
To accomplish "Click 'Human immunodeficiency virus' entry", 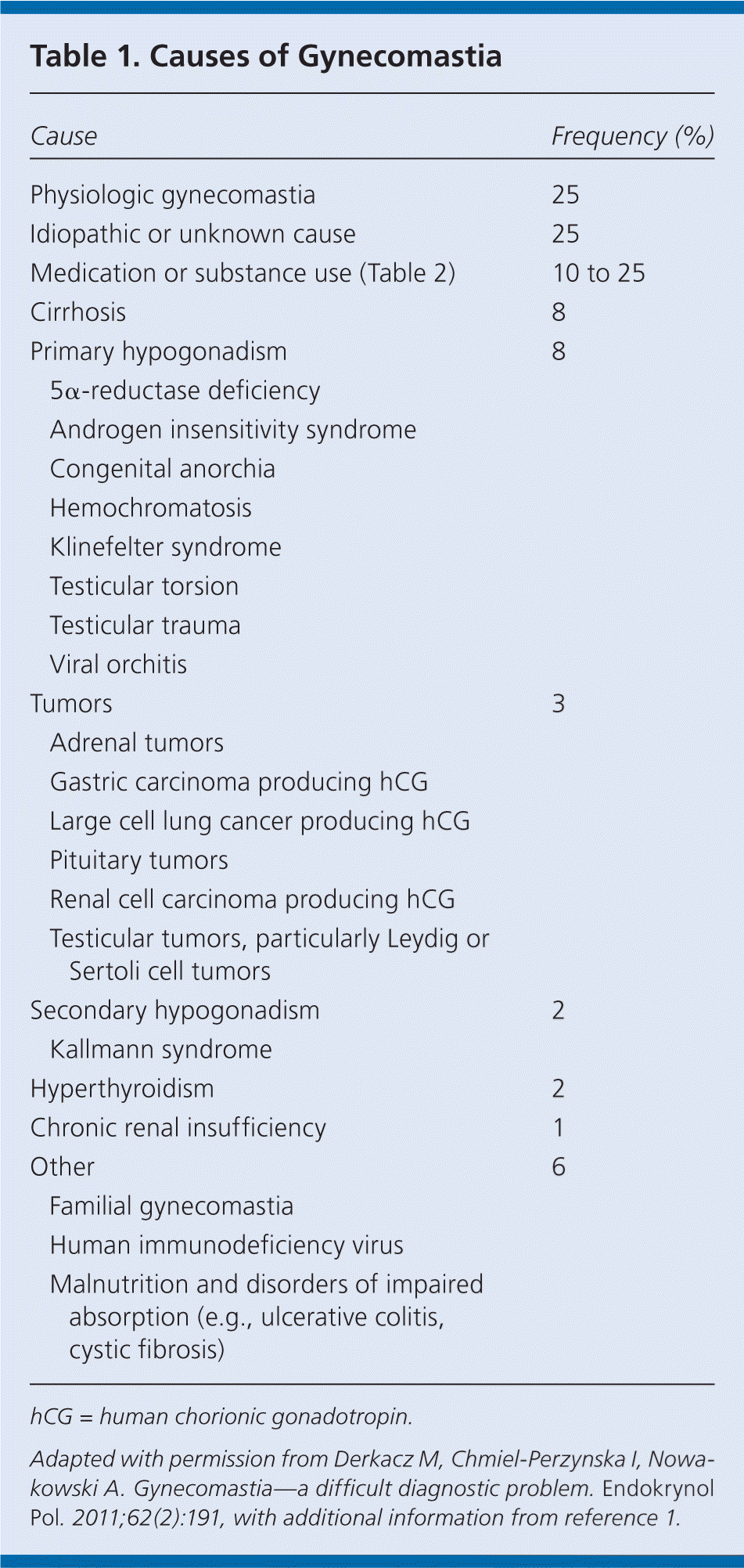I will (226, 1245).
